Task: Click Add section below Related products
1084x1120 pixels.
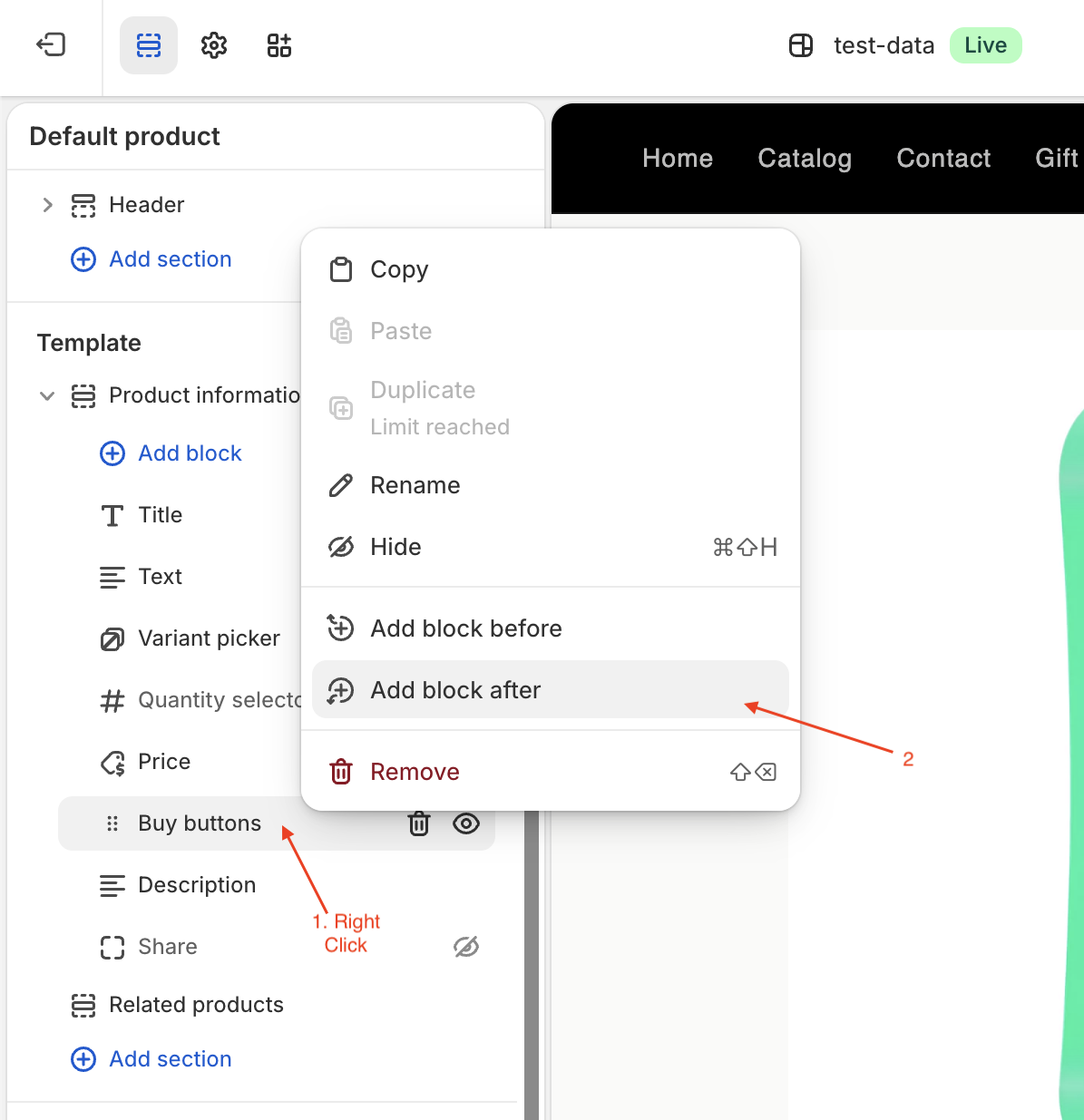Action: pyautogui.click(x=170, y=1059)
